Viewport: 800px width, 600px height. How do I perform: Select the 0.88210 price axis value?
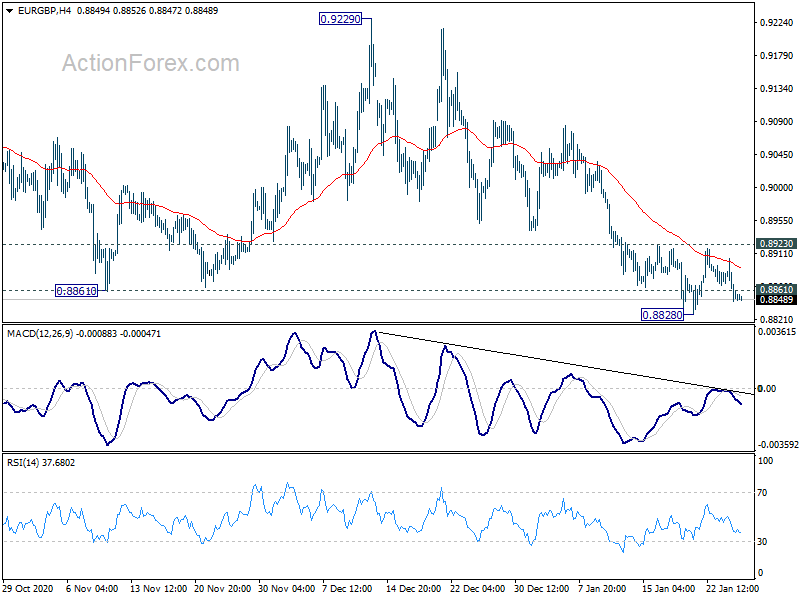[777, 320]
